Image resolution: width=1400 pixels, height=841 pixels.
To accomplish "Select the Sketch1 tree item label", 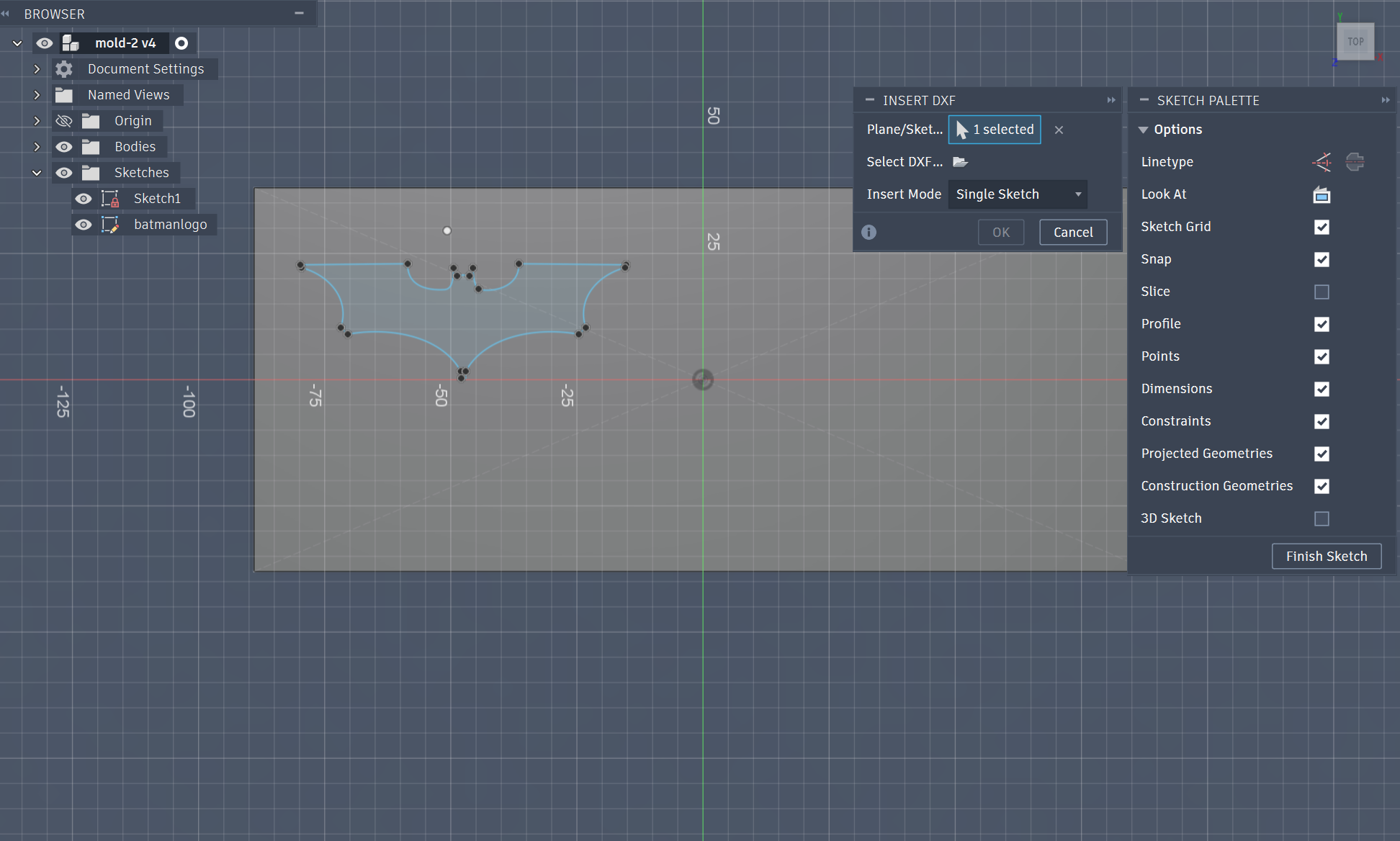I will (x=157, y=199).
